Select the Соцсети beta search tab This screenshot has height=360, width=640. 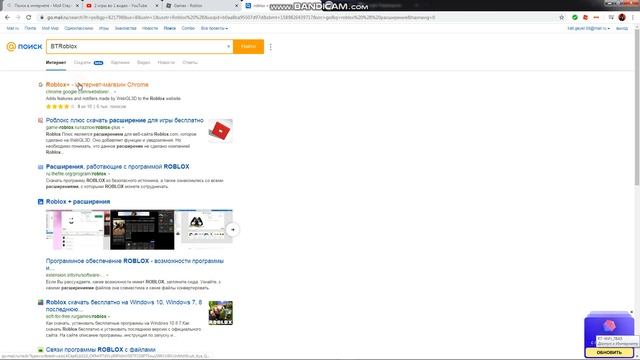tap(89, 62)
